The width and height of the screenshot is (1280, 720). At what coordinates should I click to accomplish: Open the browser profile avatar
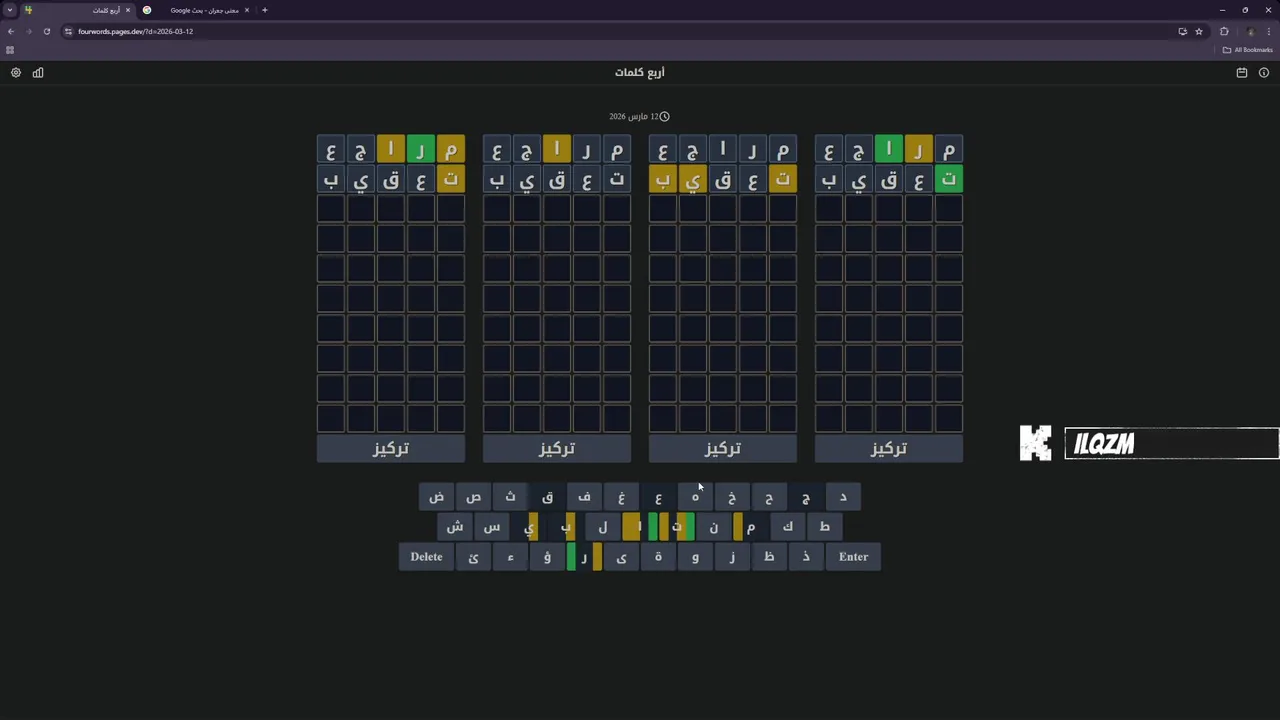pyautogui.click(x=1250, y=31)
